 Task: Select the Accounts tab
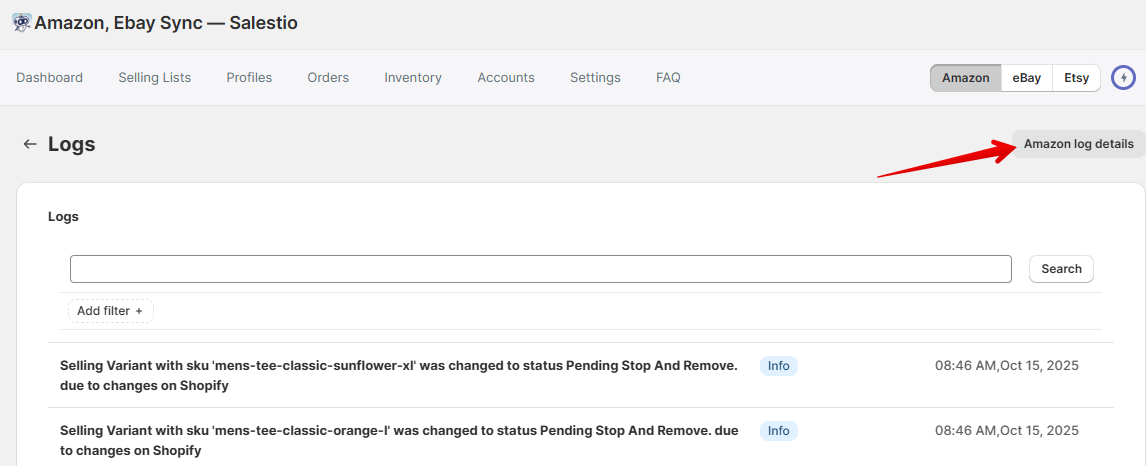[x=506, y=78]
